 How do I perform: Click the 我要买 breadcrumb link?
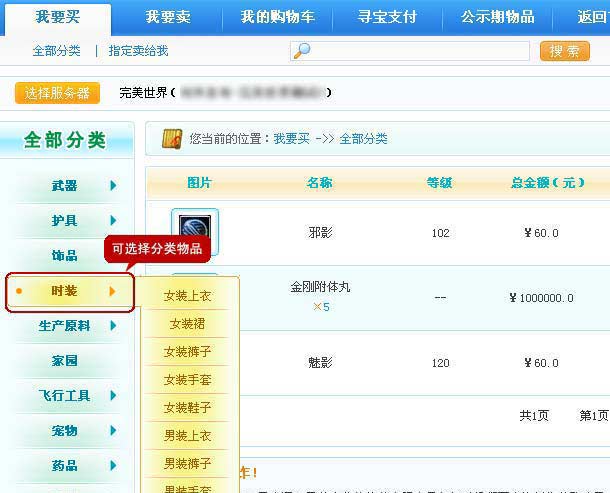tap(291, 139)
